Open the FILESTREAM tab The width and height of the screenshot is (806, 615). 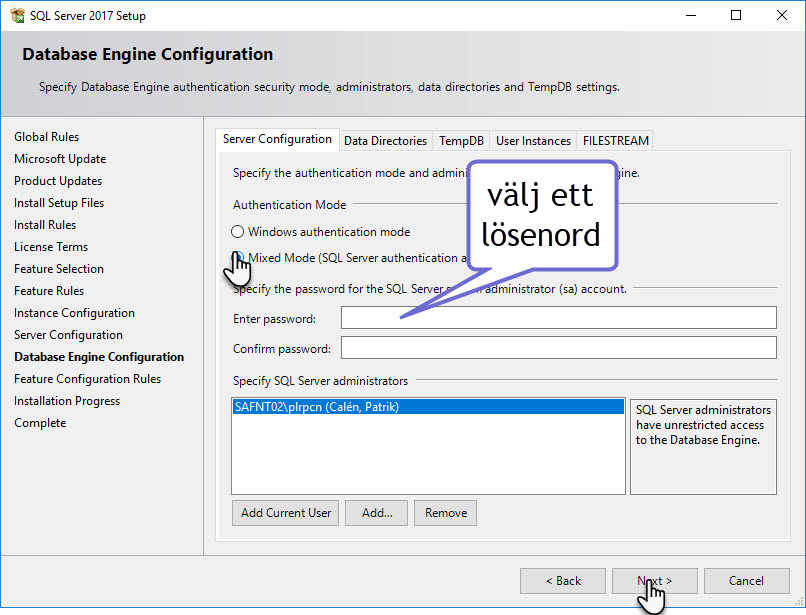[615, 141]
